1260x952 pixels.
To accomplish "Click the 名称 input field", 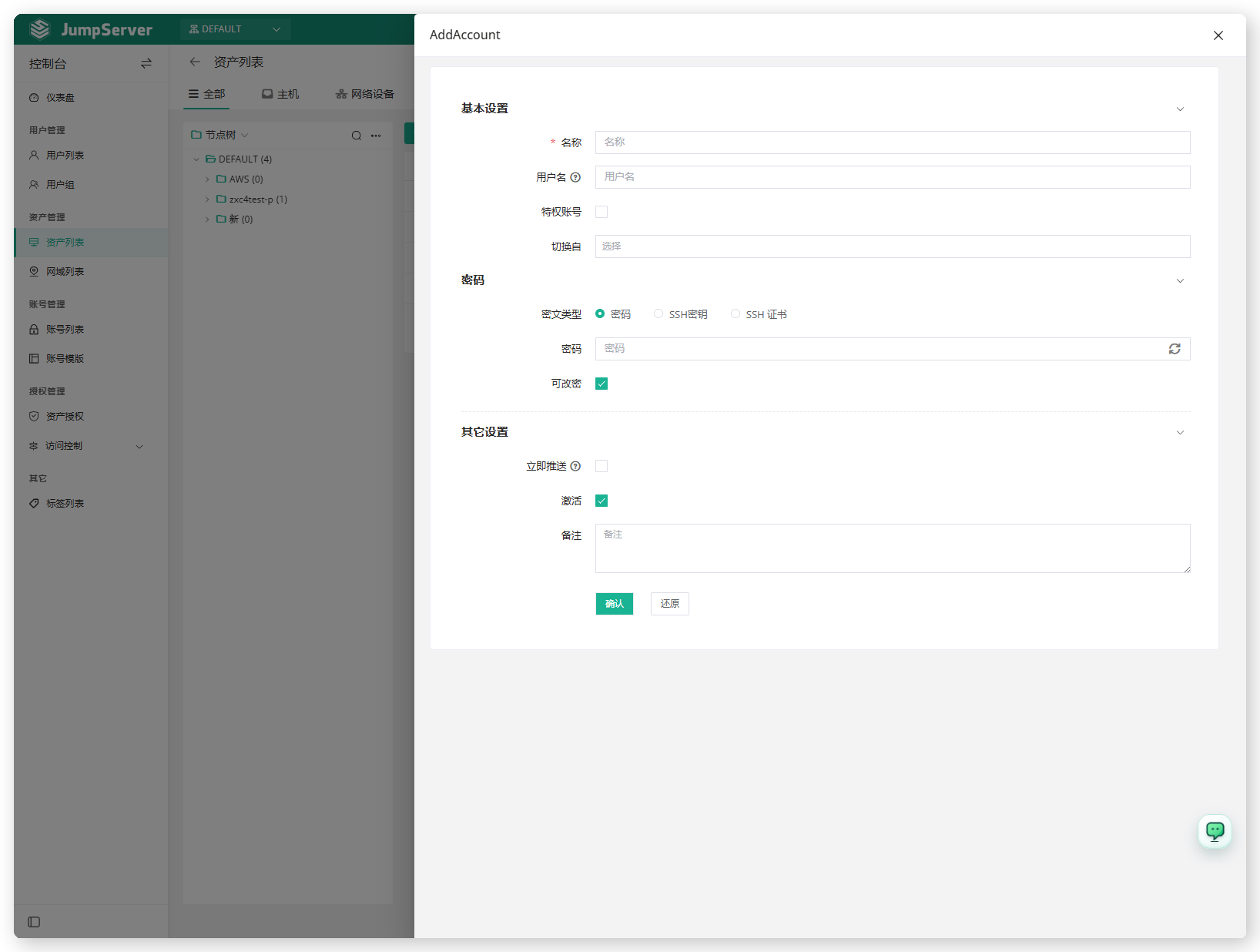I will (893, 142).
